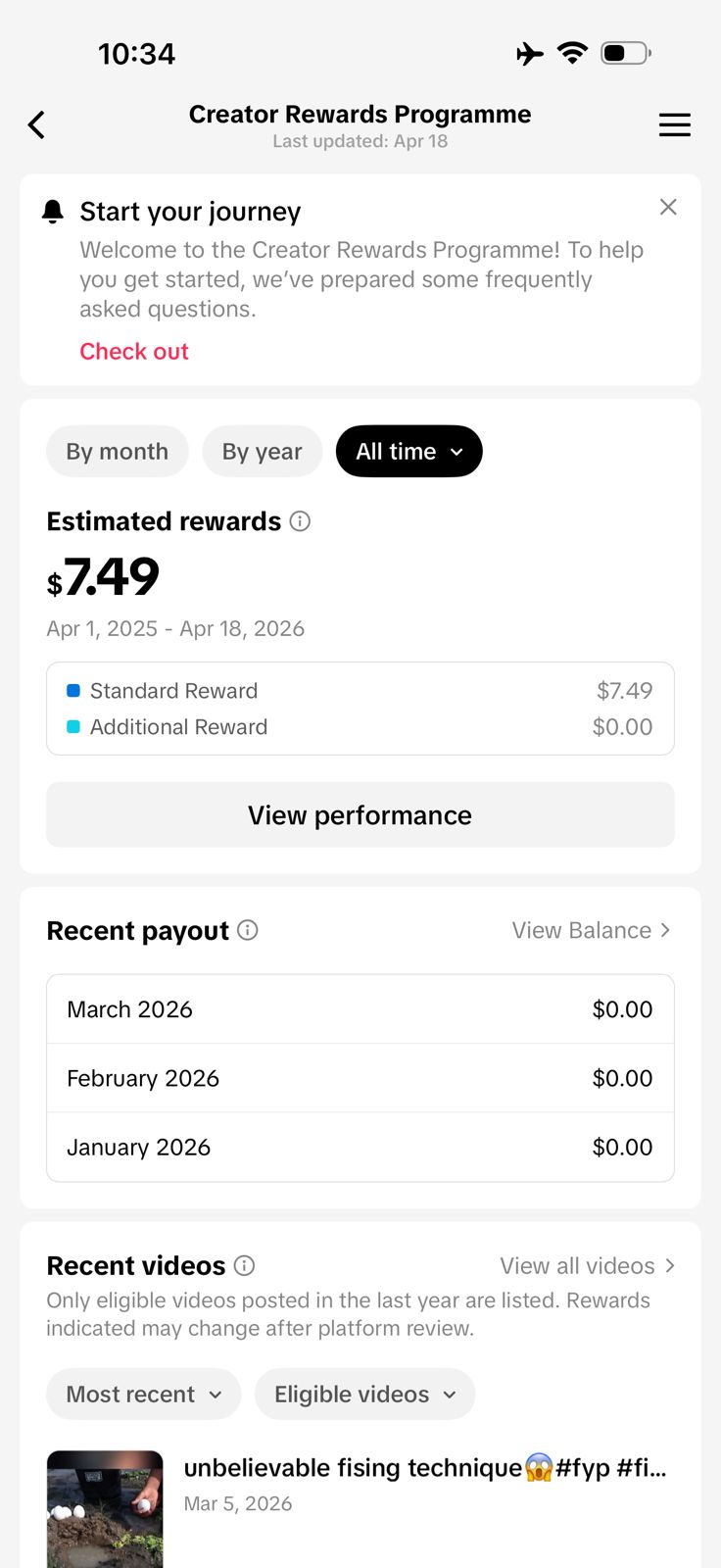Tap the Recent videos info icon

tap(245, 1265)
